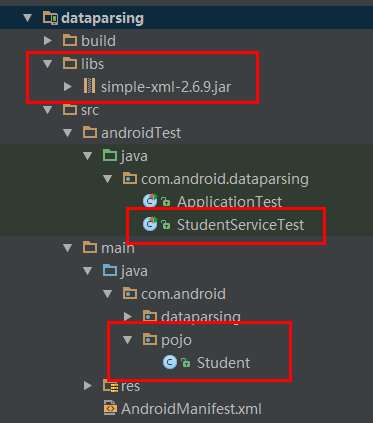Click the StudentServiceTest class icon
The width and height of the screenshot is (373, 423).
coord(150,224)
